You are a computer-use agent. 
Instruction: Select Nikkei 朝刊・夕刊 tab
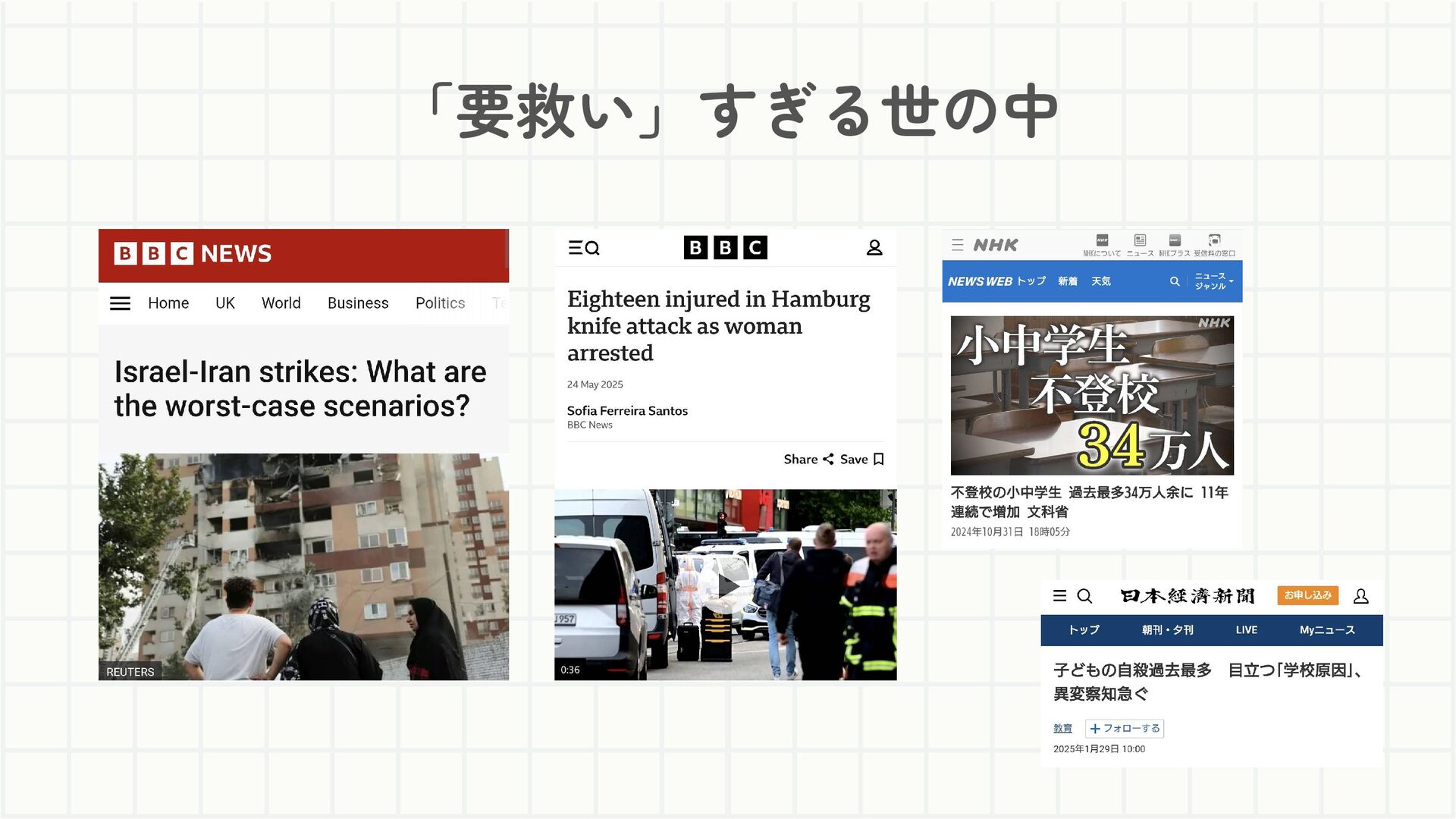point(1168,630)
